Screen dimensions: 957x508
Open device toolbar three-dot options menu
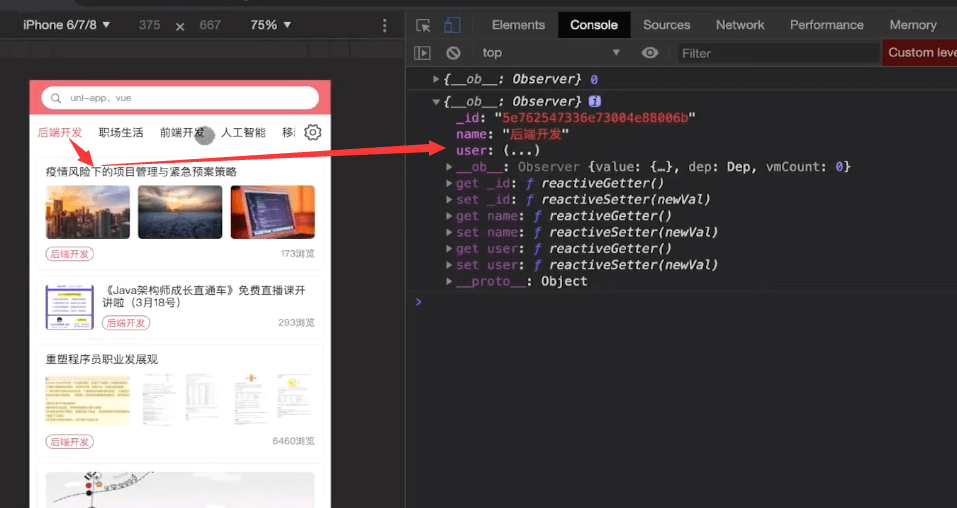384,25
